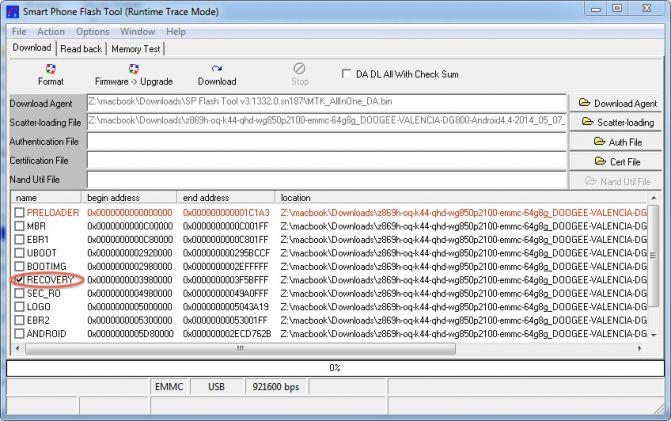Check the LOGO partition

(x=19, y=307)
